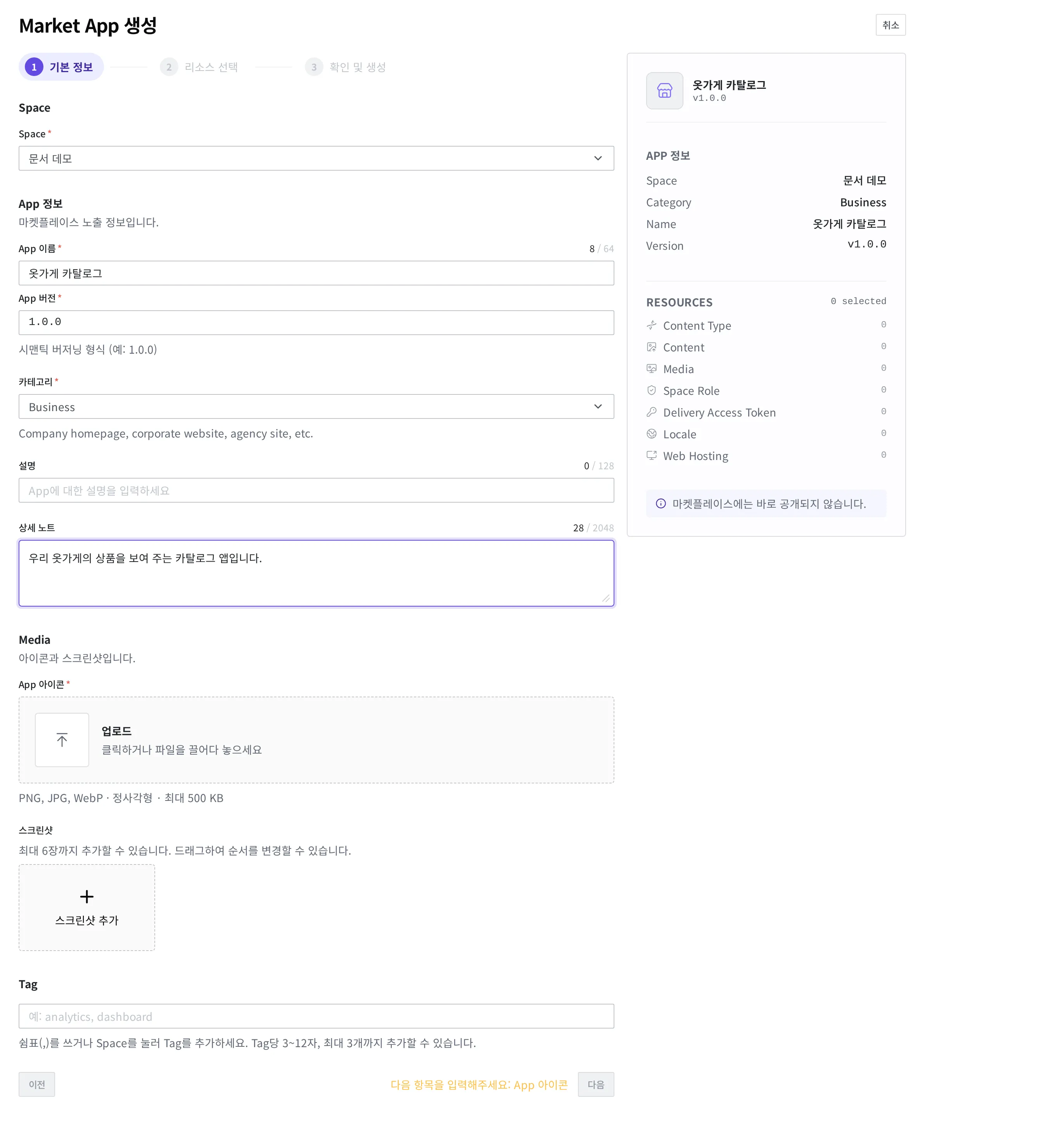Click the info icon in the marketplace notice
This screenshot has width=1055, height=1148.
[x=661, y=503]
